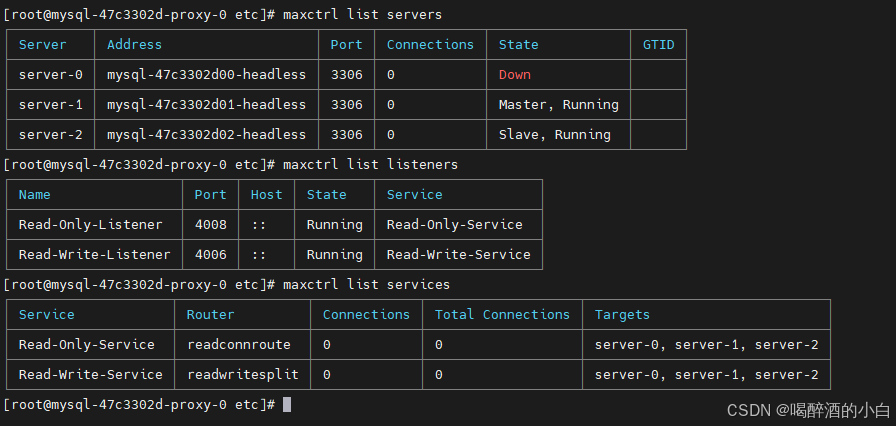Click the 'Master, Running' state cell
Image resolution: width=896 pixels, height=426 pixels.
click(x=558, y=105)
